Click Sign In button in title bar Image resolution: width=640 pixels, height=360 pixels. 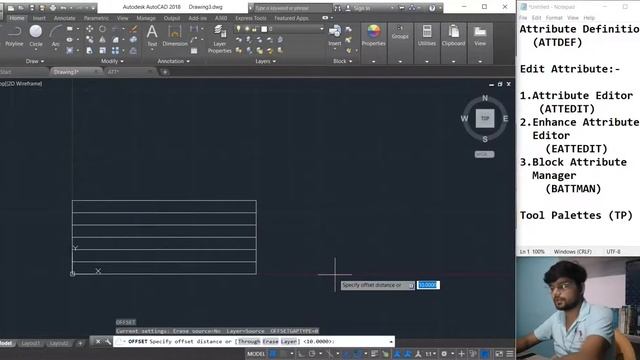361,8
